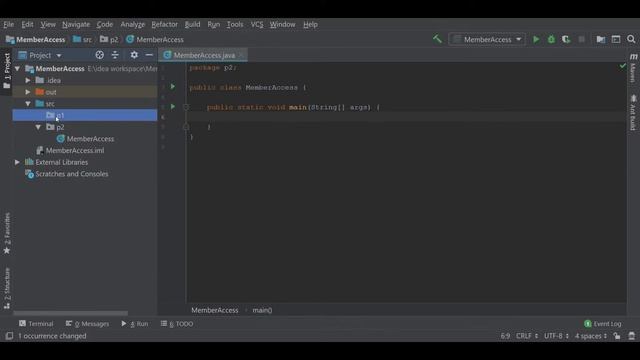Click the run gutter arrow beside class MemberAccess
Image resolution: width=640 pixels, height=360 pixels.
point(173,87)
